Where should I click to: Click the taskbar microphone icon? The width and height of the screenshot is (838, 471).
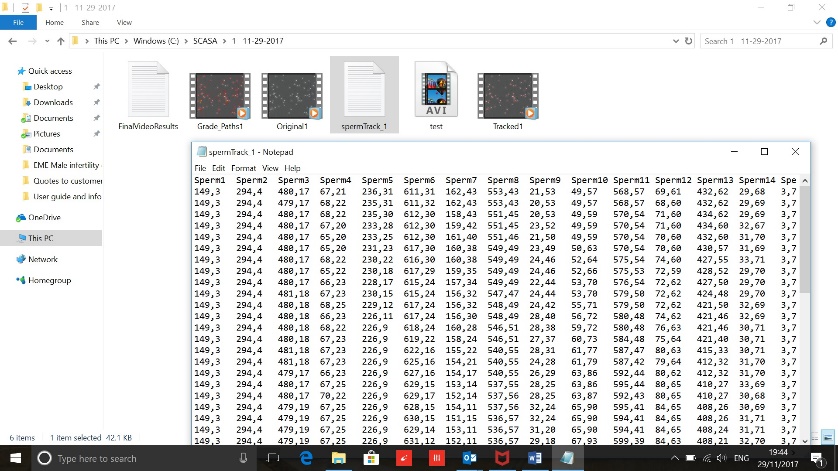[243, 458]
